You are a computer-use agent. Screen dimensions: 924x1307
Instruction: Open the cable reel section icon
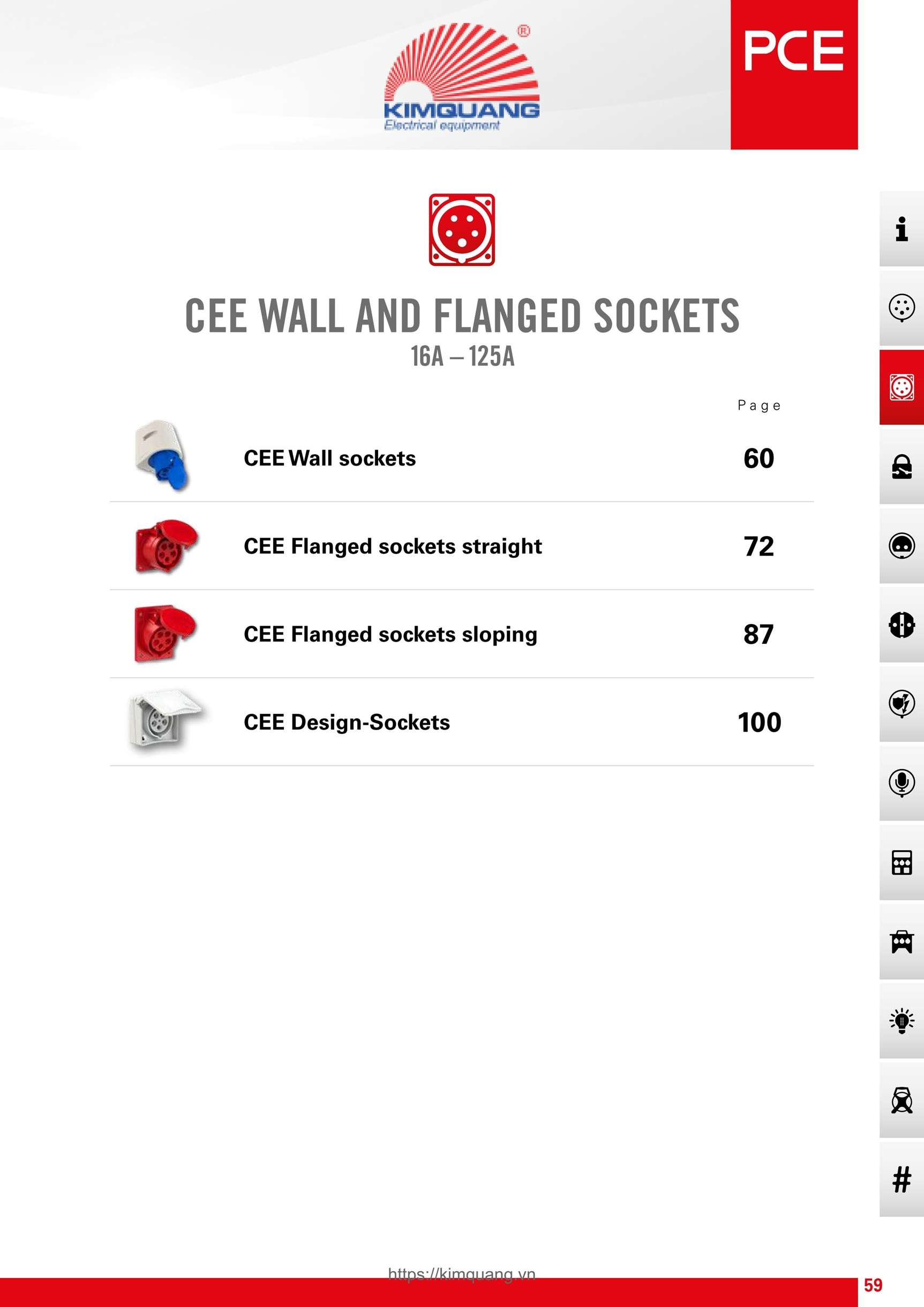coord(901,1100)
